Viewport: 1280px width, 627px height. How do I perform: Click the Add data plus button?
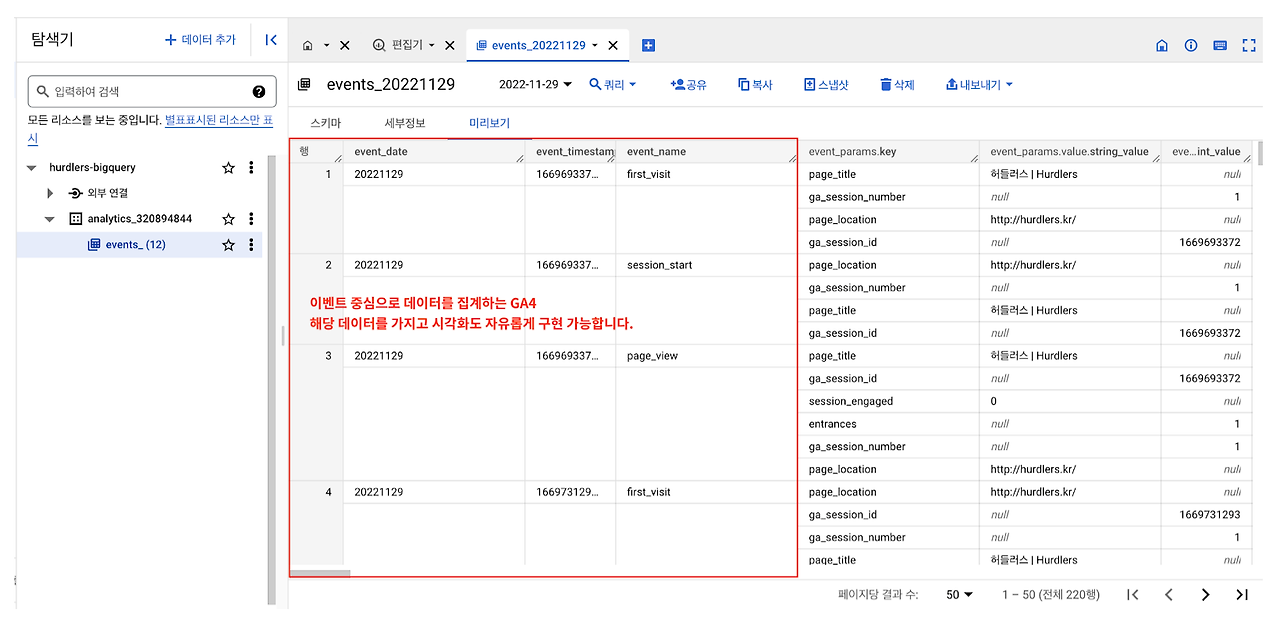click(200, 40)
